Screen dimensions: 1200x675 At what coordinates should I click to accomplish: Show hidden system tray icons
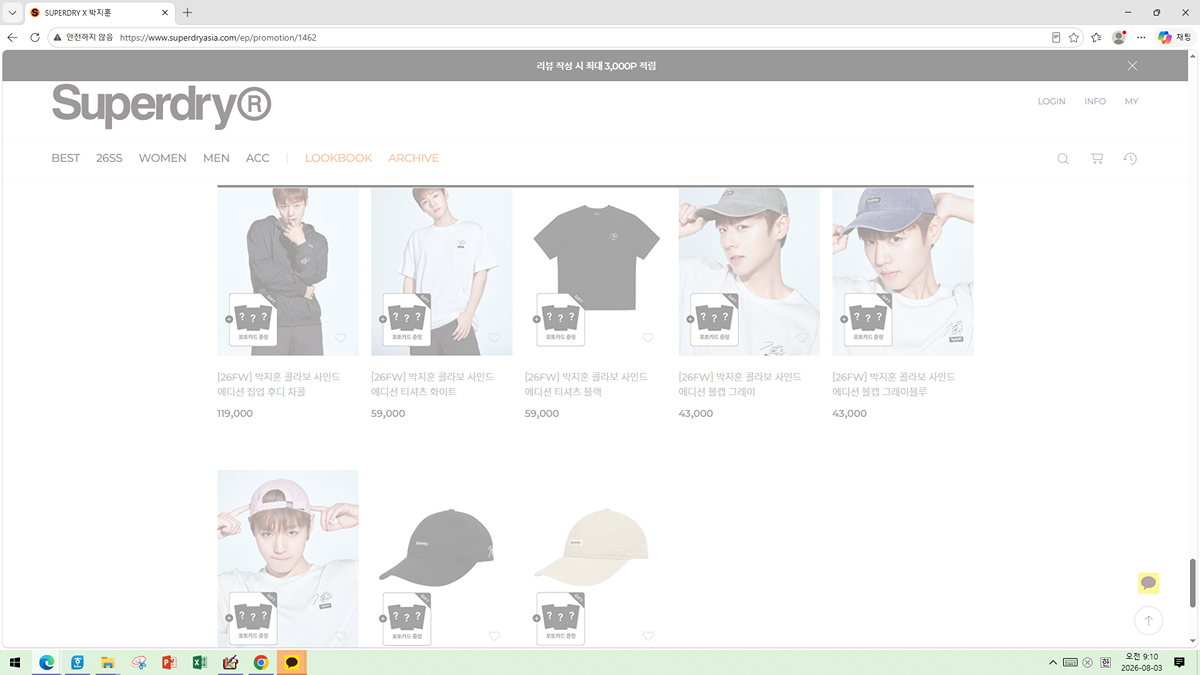click(x=1052, y=662)
